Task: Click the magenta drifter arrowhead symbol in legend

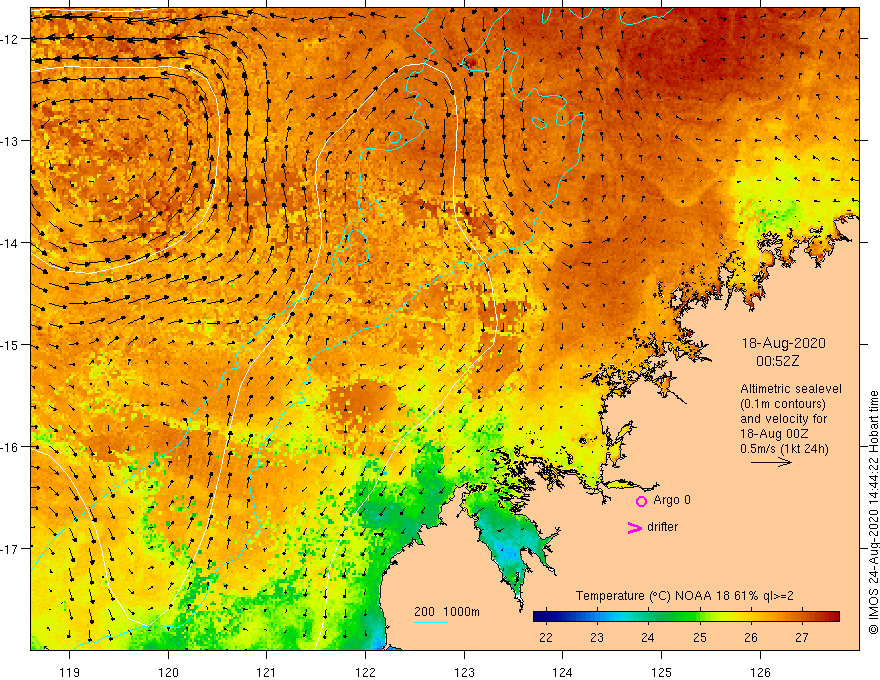Action: [x=634, y=527]
